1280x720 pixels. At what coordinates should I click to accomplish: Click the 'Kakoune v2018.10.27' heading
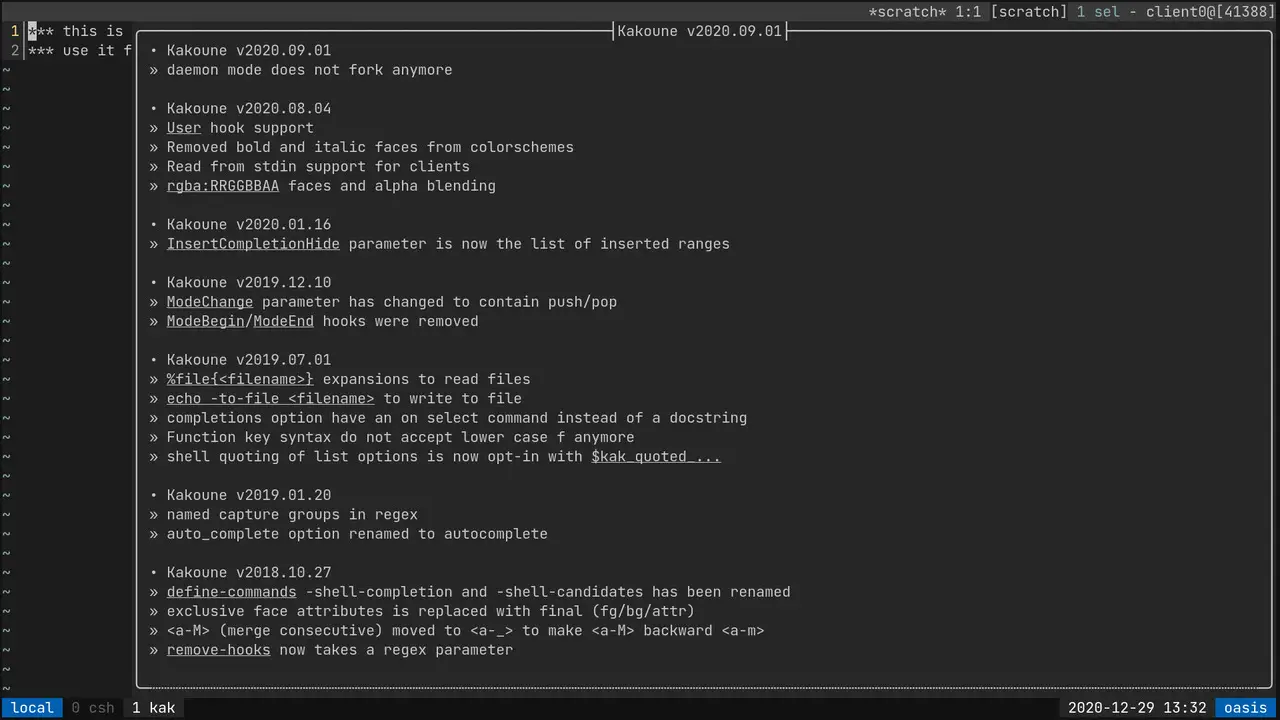pyautogui.click(x=249, y=573)
